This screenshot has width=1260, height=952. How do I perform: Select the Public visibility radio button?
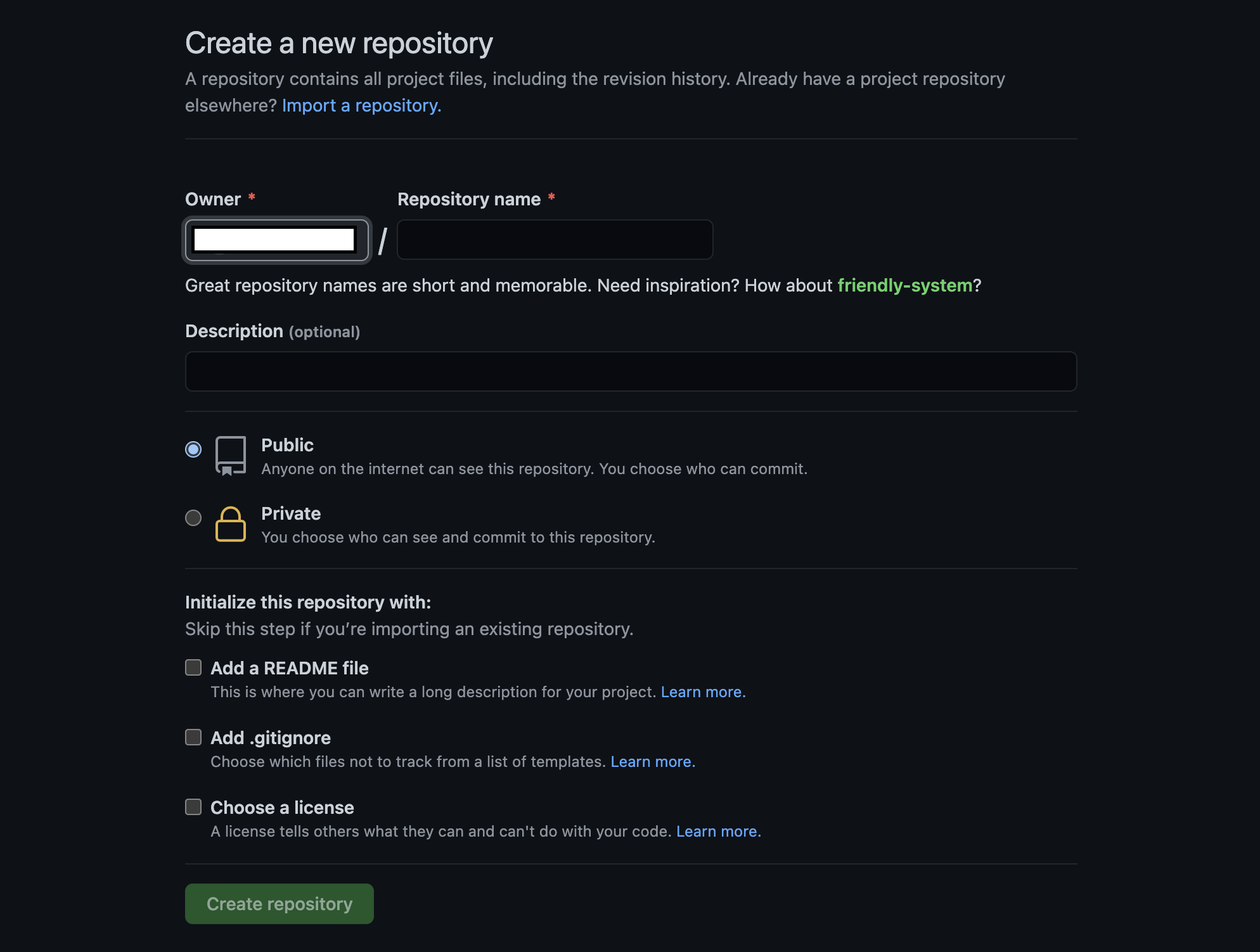point(193,450)
